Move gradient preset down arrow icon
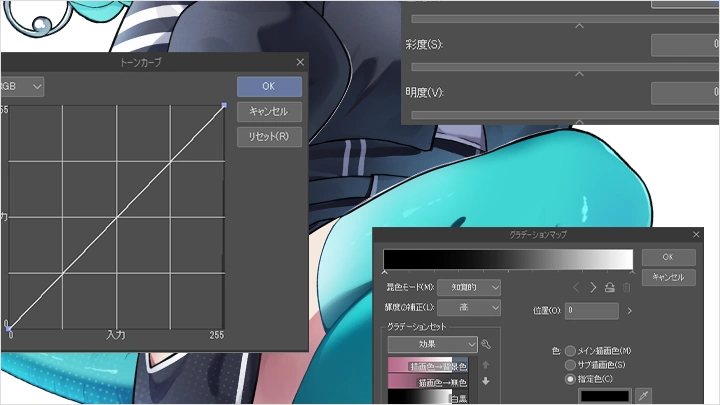The width and height of the screenshot is (720, 405). click(486, 381)
